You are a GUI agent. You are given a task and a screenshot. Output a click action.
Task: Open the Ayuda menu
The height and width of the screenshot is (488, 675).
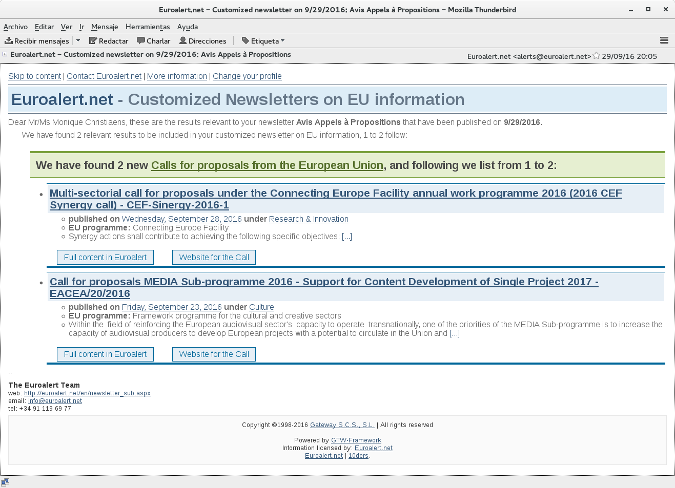(188, 27)
